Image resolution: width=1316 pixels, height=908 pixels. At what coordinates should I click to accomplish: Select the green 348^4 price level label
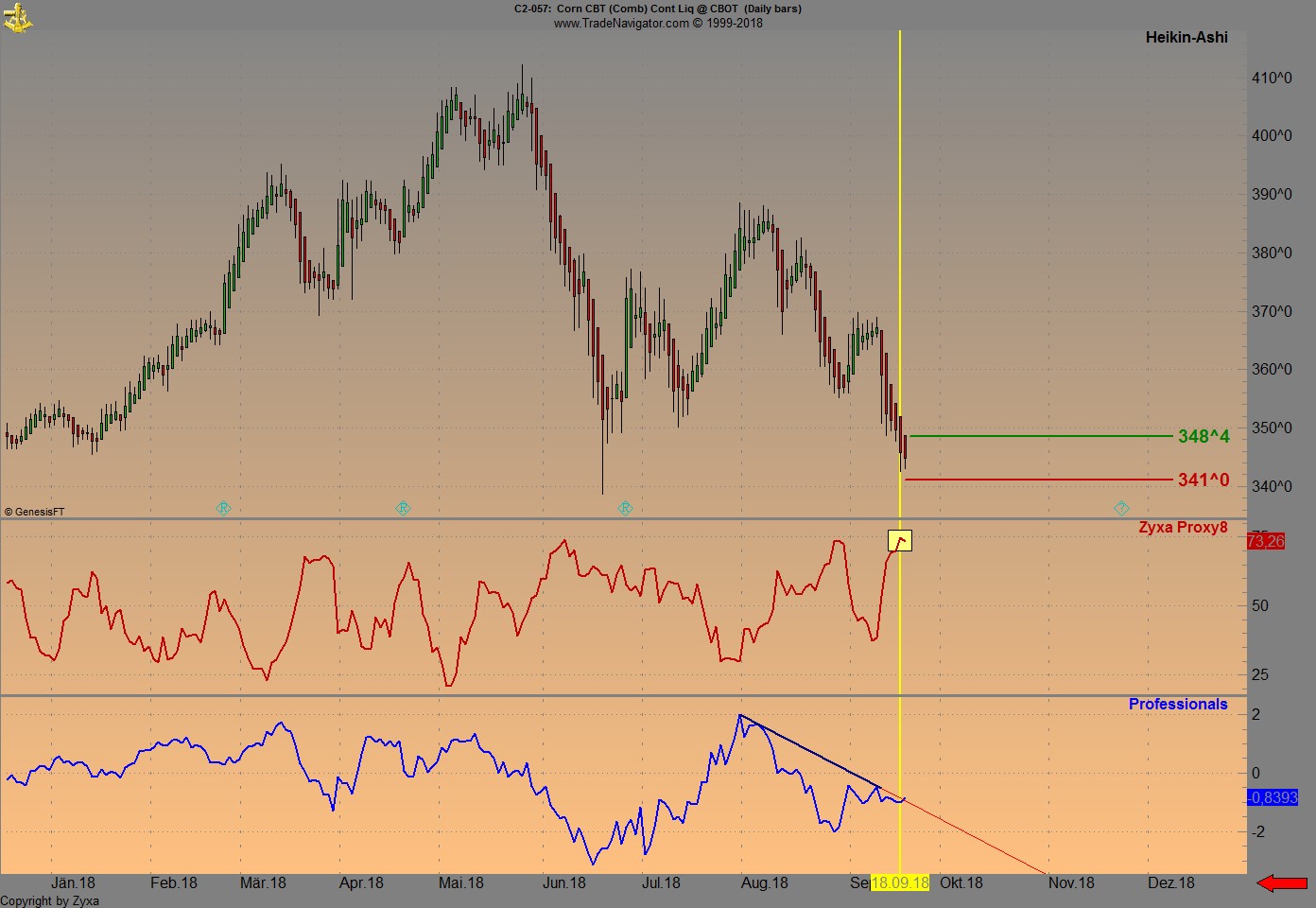tap(1203, 436)
